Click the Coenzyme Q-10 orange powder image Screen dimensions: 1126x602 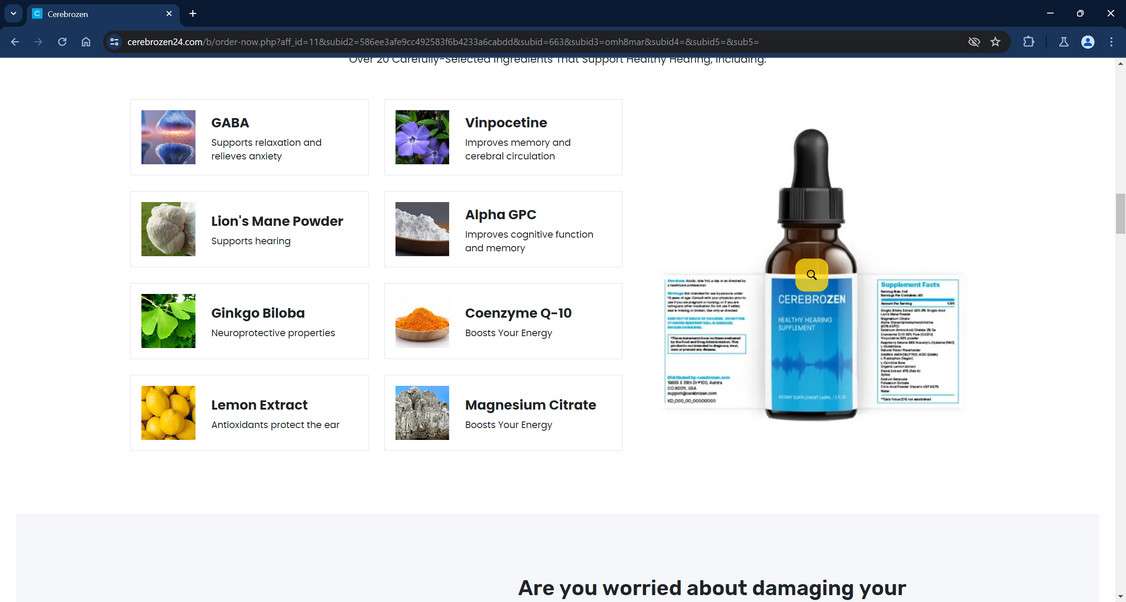point(422,321)
